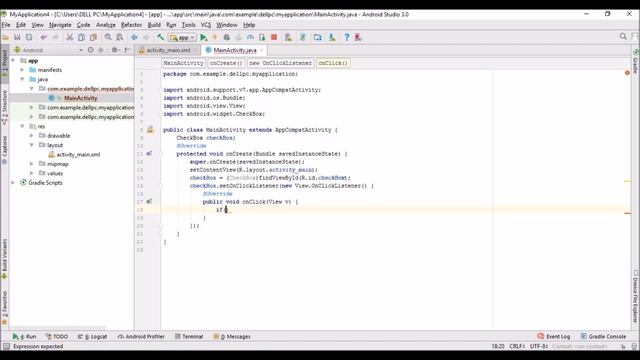The width and height of the screenshot is (640, 360).
Task: Click the Synchronize toolbar icon
Action: (x=29, y=38)
